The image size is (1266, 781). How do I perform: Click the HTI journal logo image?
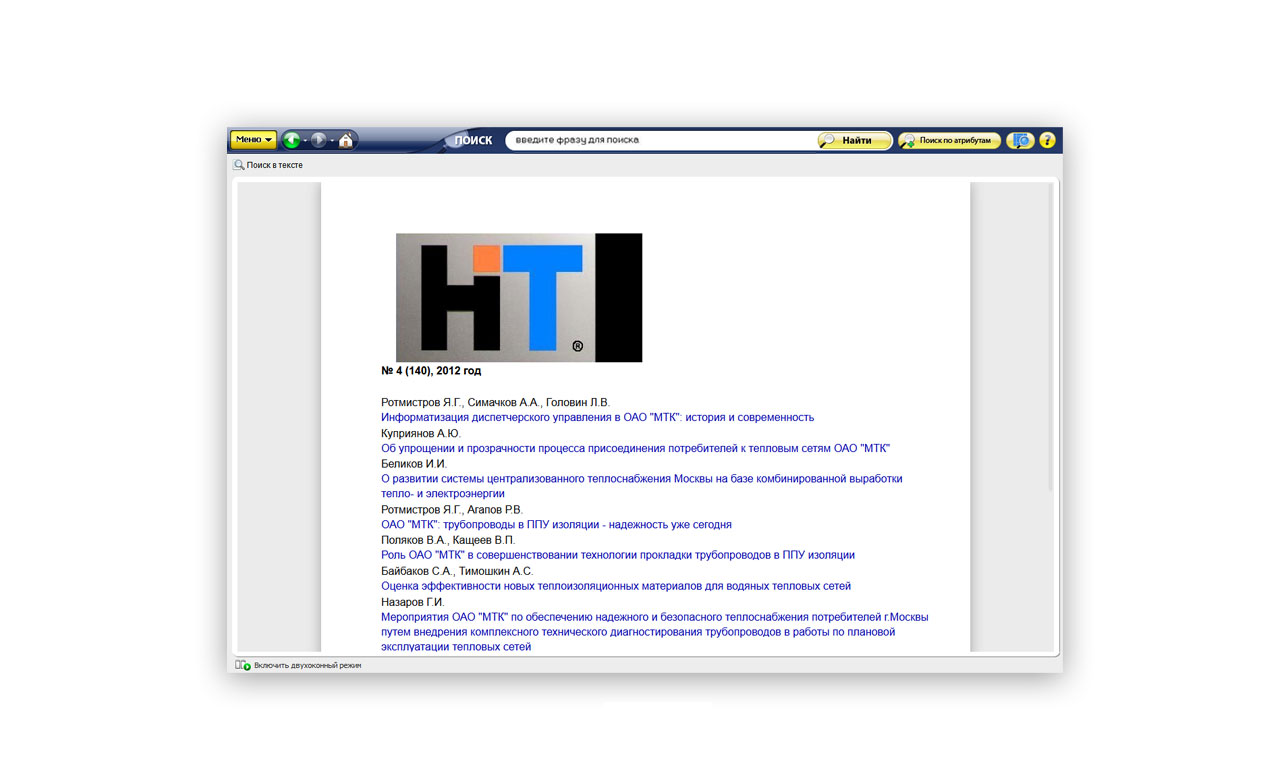(x=519, y=297)
